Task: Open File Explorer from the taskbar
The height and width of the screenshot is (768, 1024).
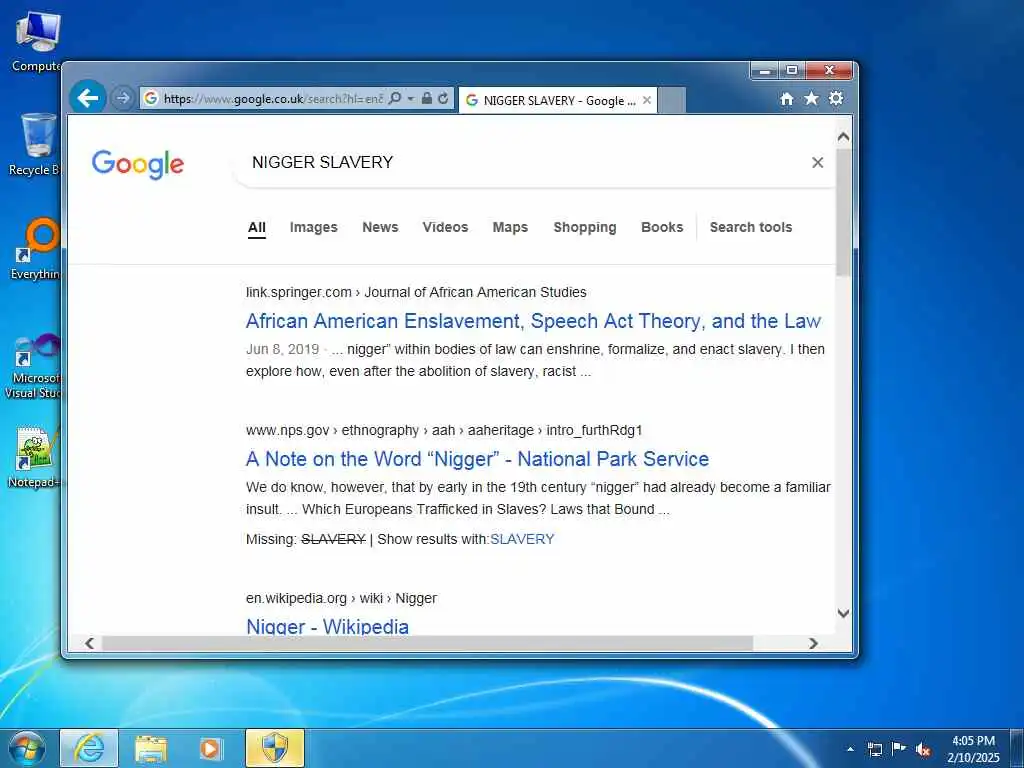Action: point(151,748)
